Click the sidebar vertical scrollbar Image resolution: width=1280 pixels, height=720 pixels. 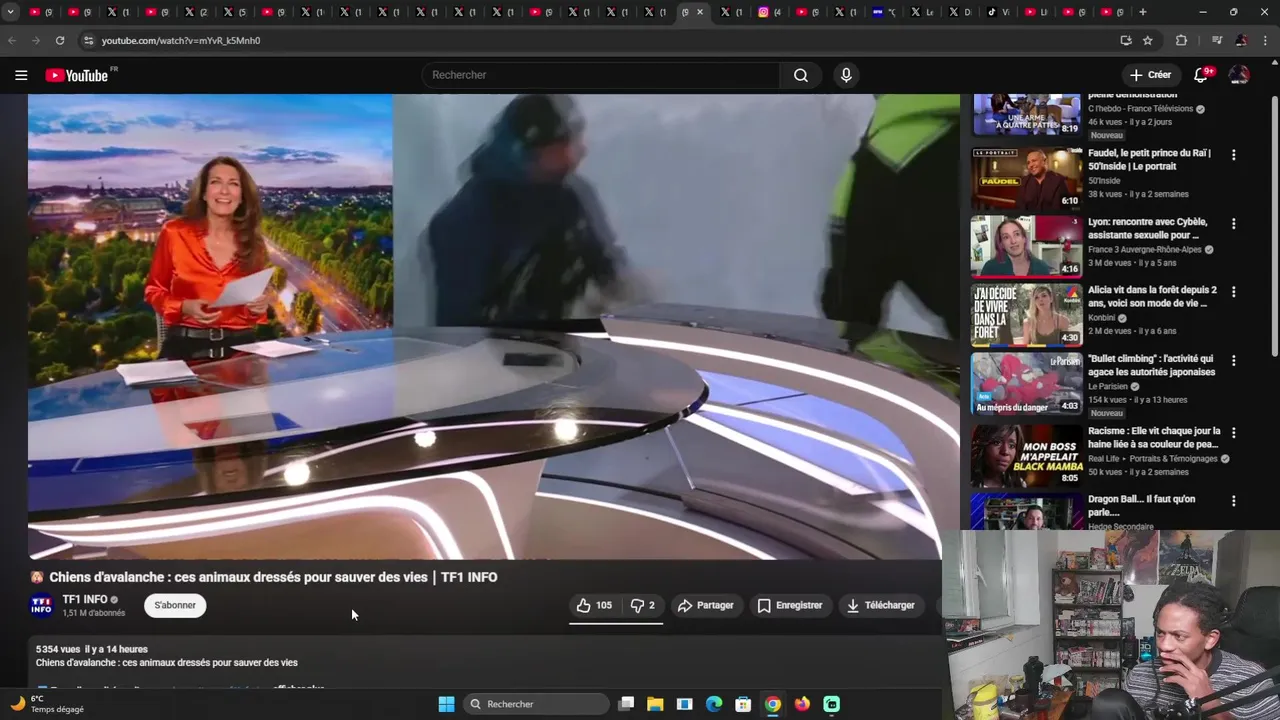[x=1274, y=225]
